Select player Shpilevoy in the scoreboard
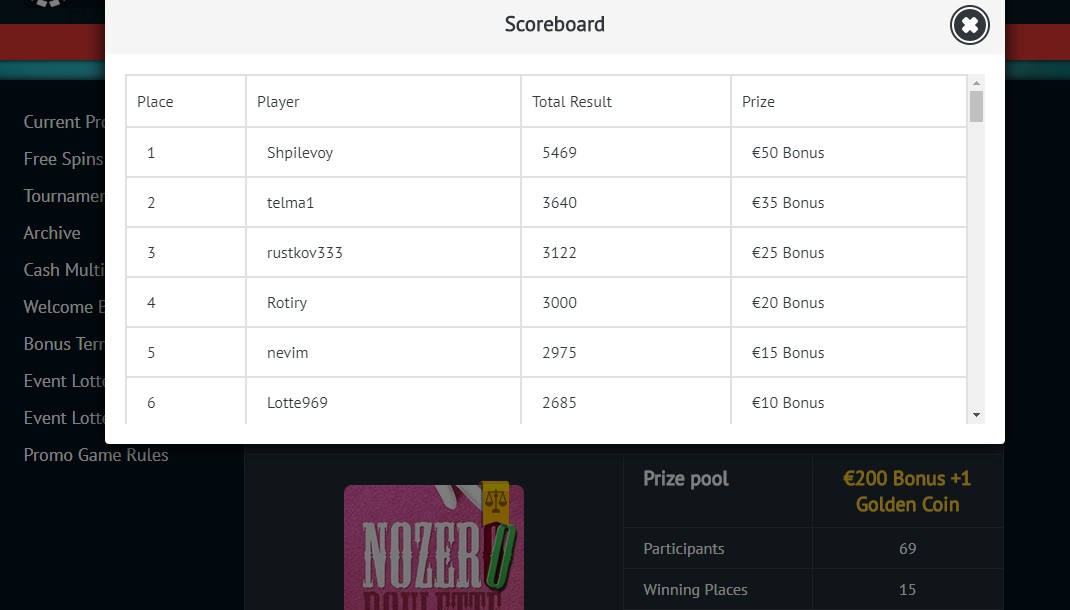The width and height of the screenshot is (1070, 610). pyautogui.click(x=300, y=153)
